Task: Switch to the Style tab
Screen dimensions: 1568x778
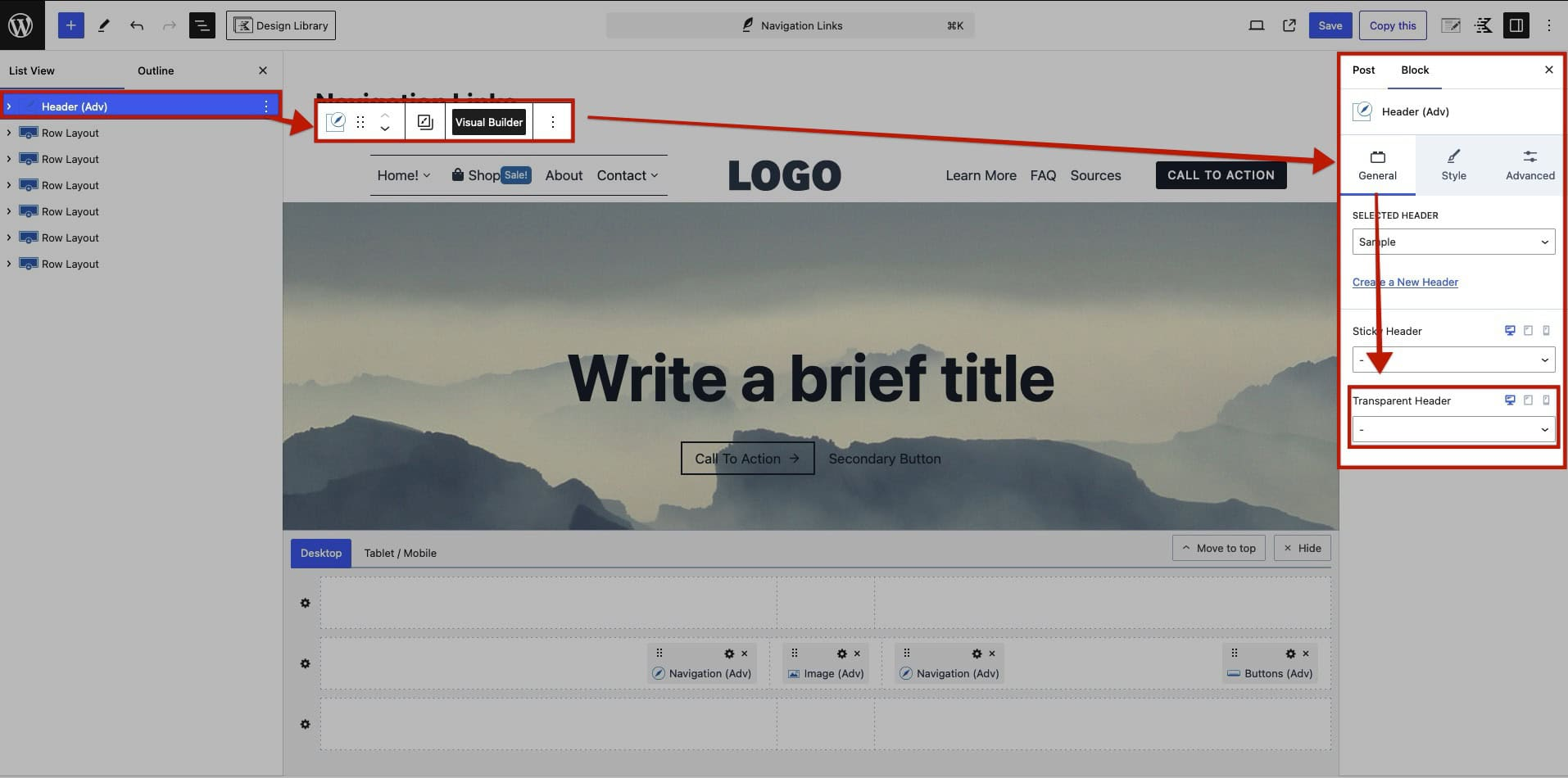Action: (x=1453, y=165)
